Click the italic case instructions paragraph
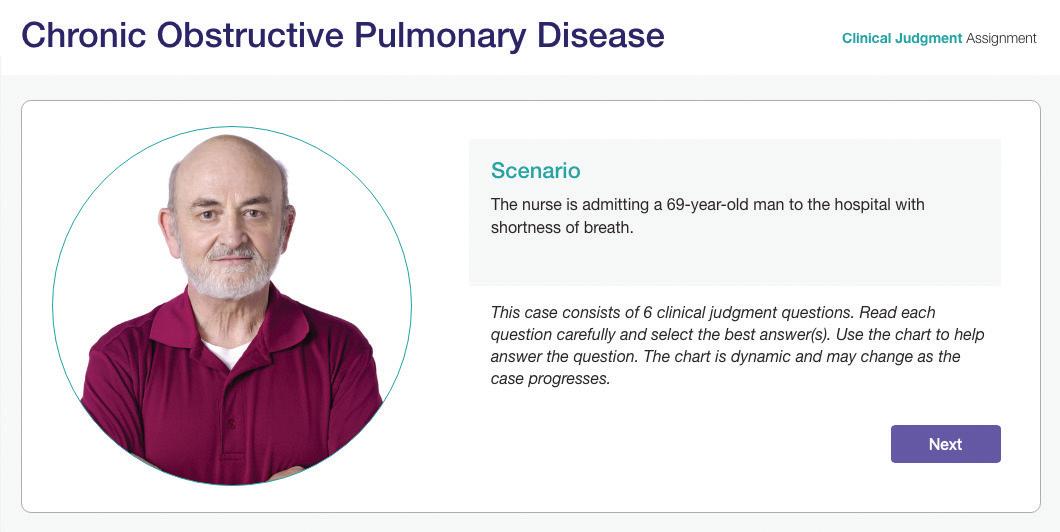The height and width of the screenshot is (532, 1060). coord(737,345)
